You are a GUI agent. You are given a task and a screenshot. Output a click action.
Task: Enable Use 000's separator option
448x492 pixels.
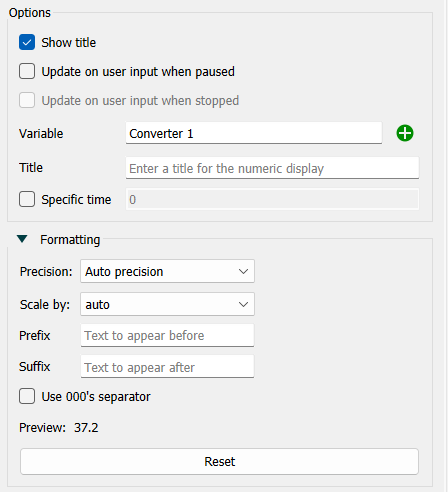27,396
